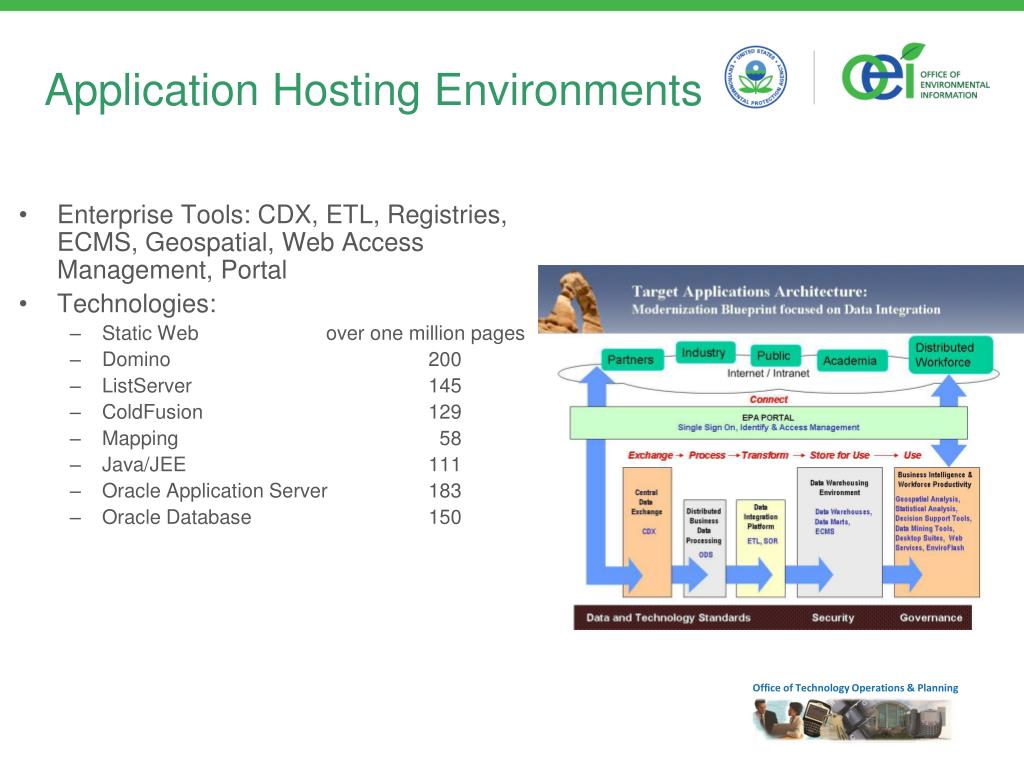Click the 'Application Hosting Environments' slide title
This screenshot has width=1024, height=768.
pyautogui.click(x=373, y=90)
